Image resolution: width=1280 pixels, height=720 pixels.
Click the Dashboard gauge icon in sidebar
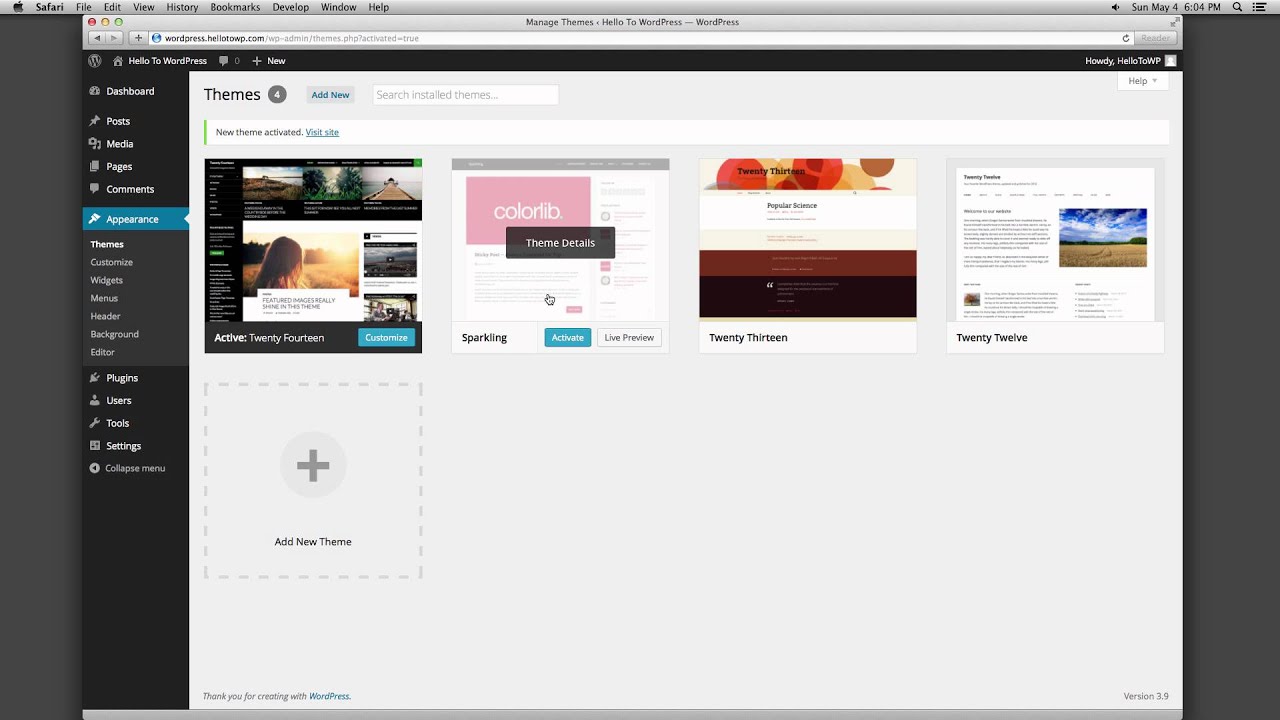(x=95, y=91)
